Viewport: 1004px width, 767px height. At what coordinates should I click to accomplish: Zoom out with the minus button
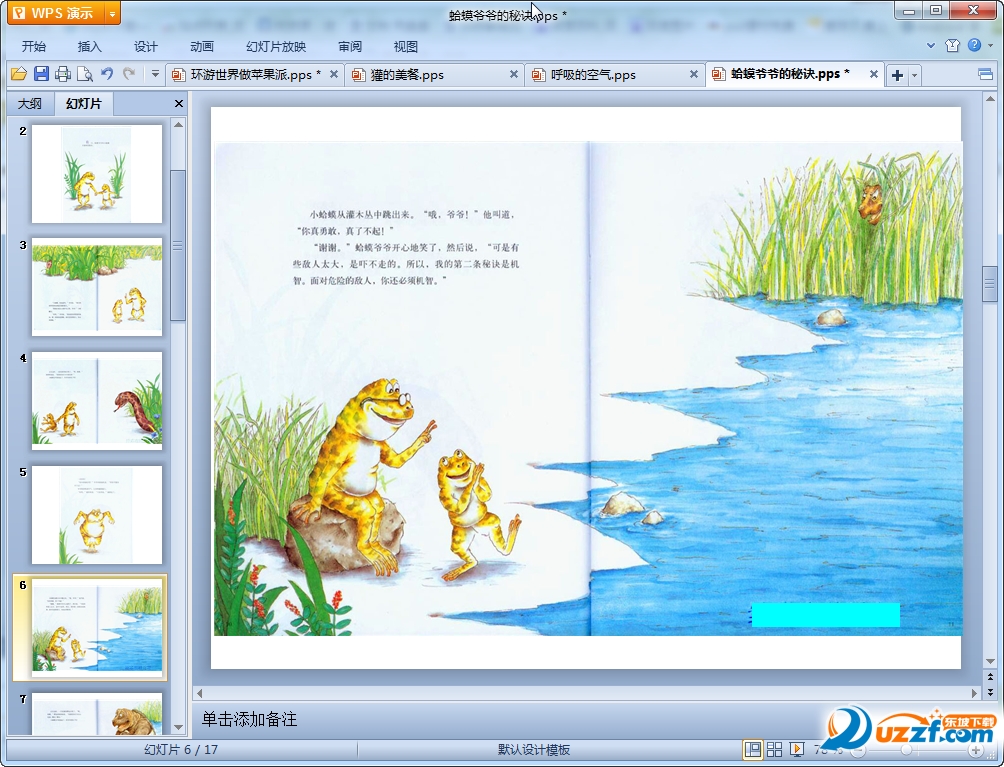tap(858, 750)
